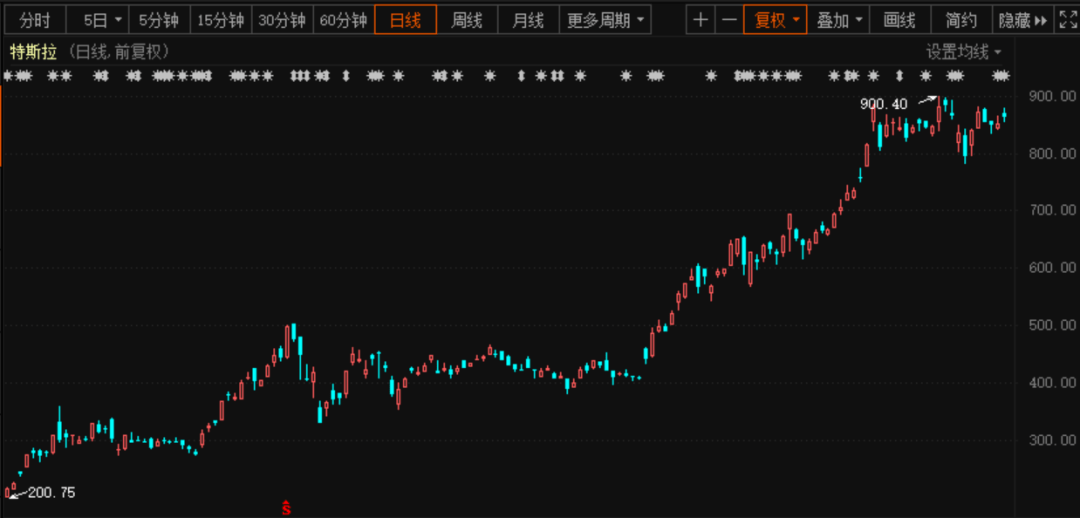Image resolution: width=1080 pixels, height=518 pixels.
Task: Expand the 更多周期 dropdown
Action: (x=605, y=20)
